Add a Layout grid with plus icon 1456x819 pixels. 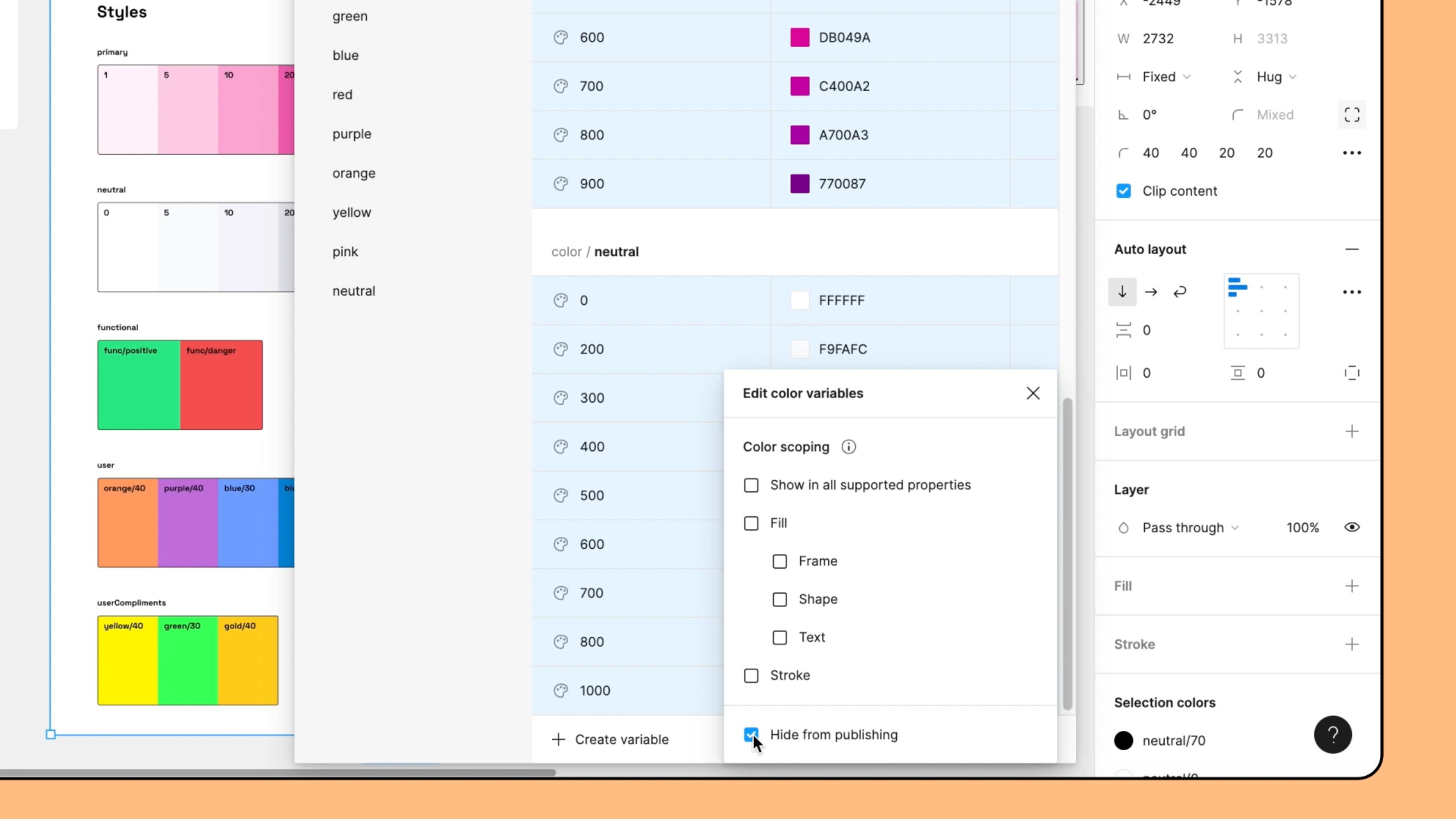1352,431
